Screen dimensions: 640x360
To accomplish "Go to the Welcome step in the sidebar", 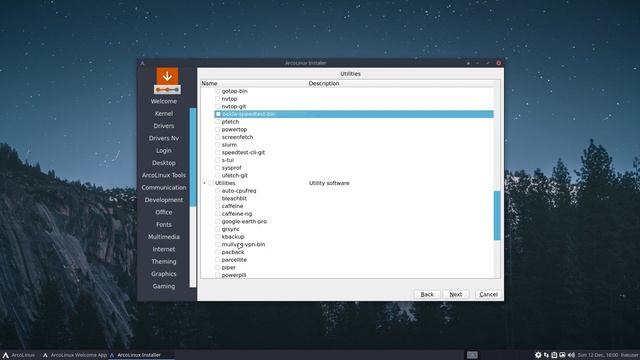I will [x=164, y=101].
